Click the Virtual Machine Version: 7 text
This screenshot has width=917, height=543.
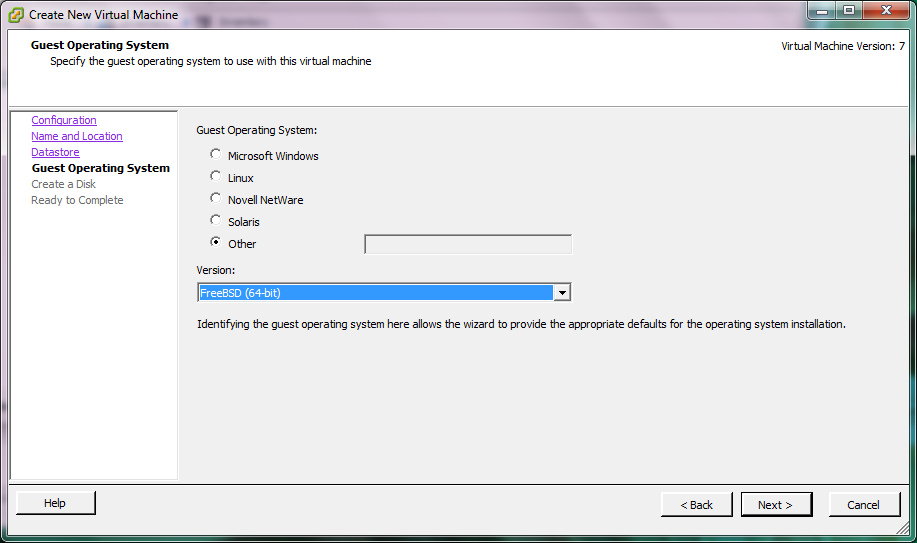click(843, 46)
